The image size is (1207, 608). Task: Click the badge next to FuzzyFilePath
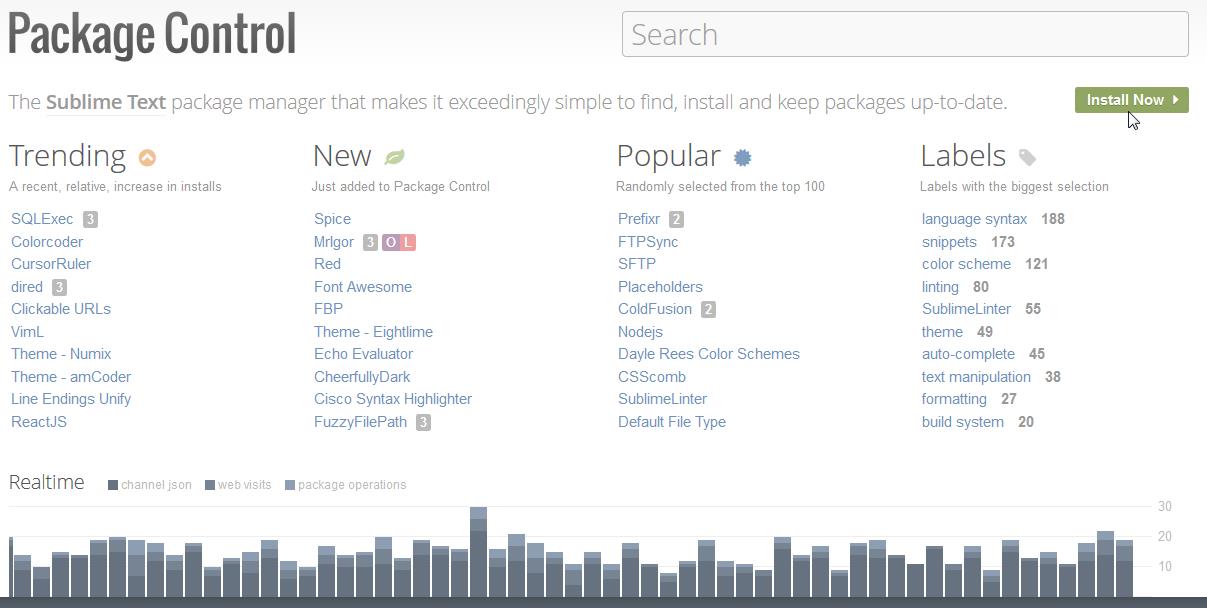coord(423,422)
